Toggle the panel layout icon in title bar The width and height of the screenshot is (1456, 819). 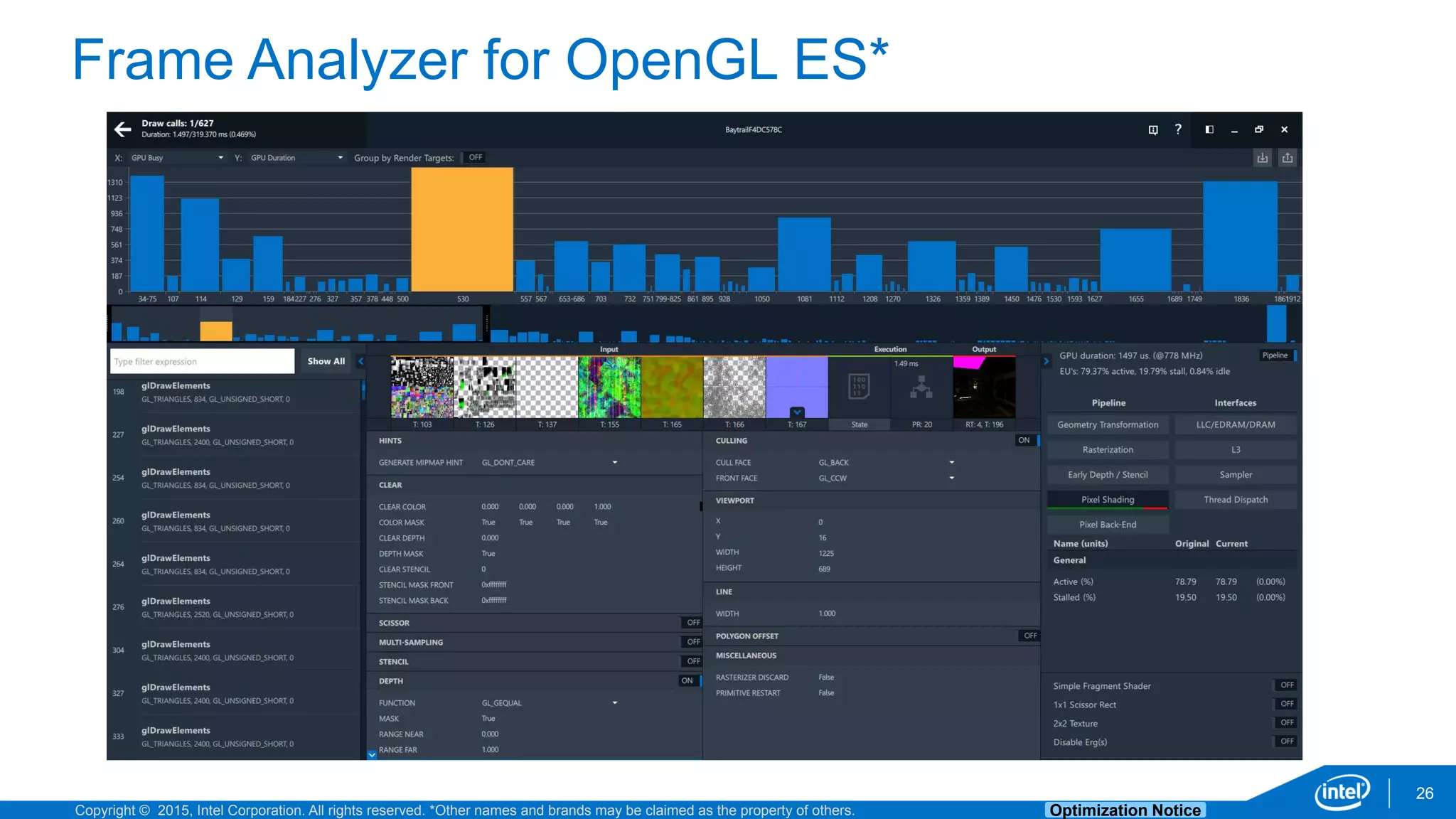pos(1209,129)
